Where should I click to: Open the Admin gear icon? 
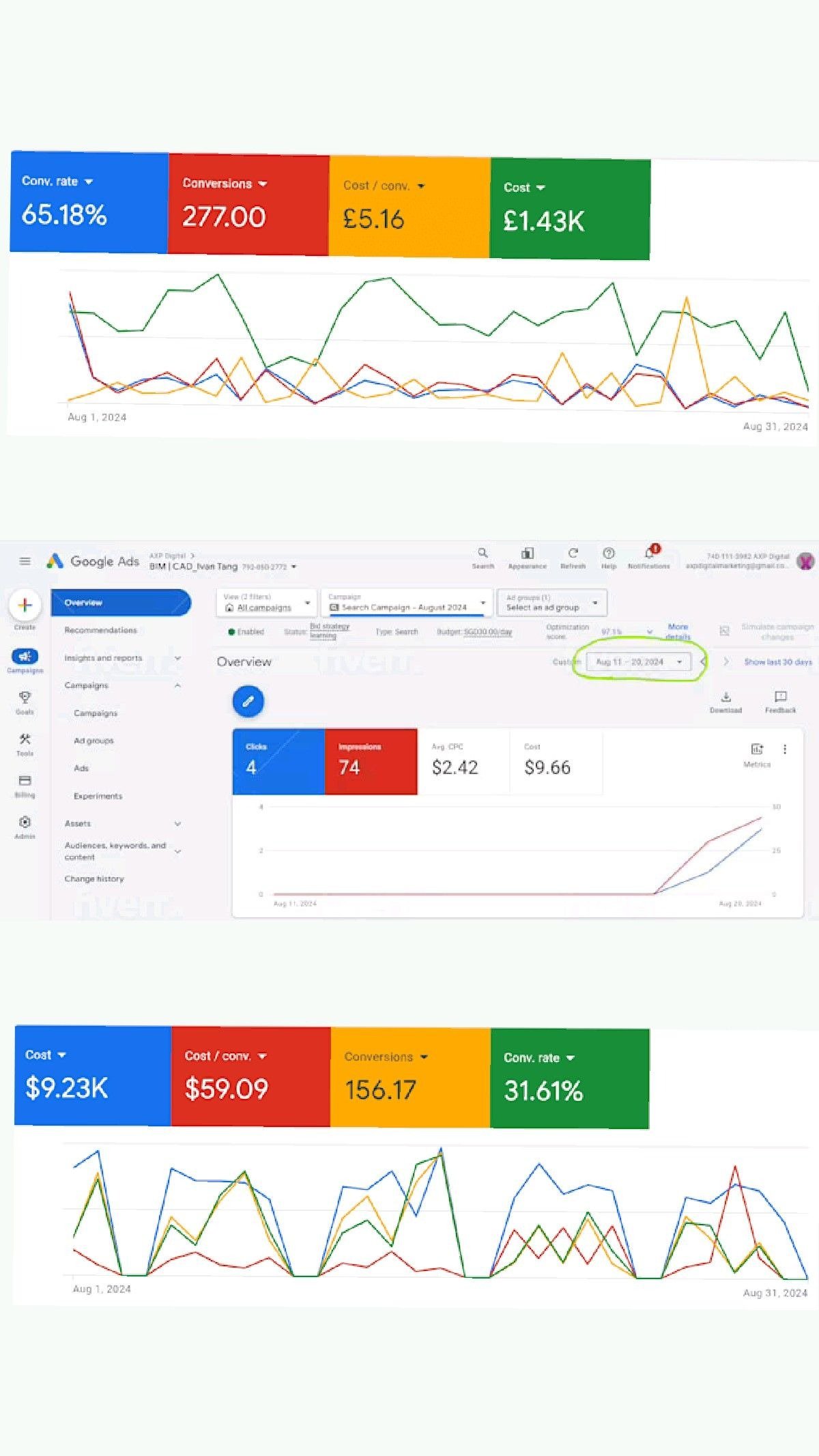pos(25,823)
